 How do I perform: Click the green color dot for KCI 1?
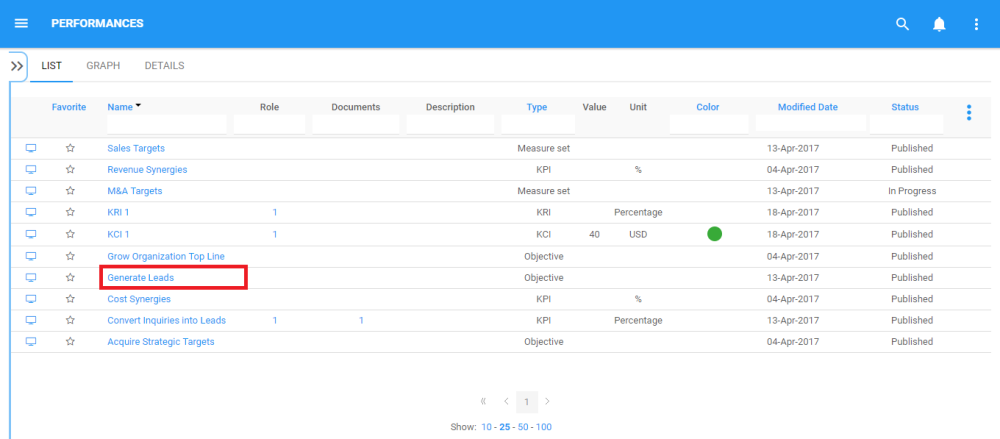(x=714, y=234)
